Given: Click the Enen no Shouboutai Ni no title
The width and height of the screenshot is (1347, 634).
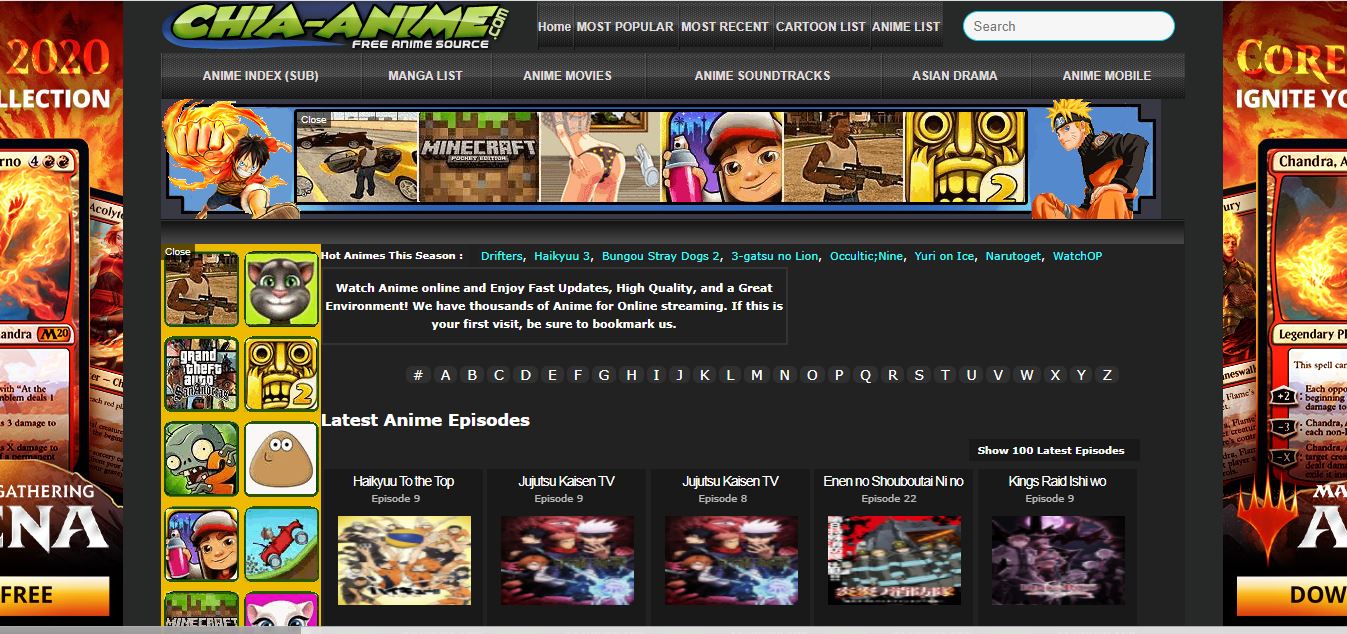Looking at the screenshot, I should pos(893,481).
